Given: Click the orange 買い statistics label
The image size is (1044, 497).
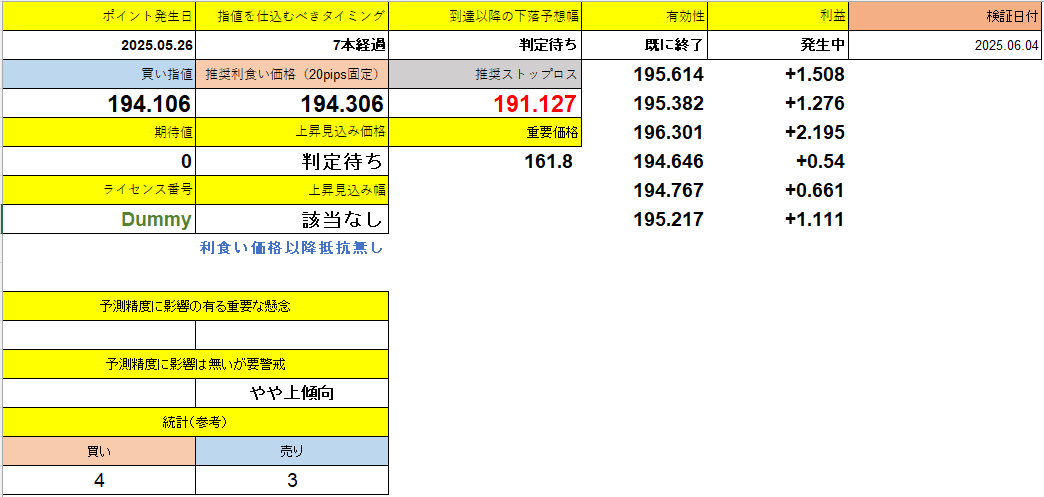Looking at the screenshot, I should pos(99,451).
